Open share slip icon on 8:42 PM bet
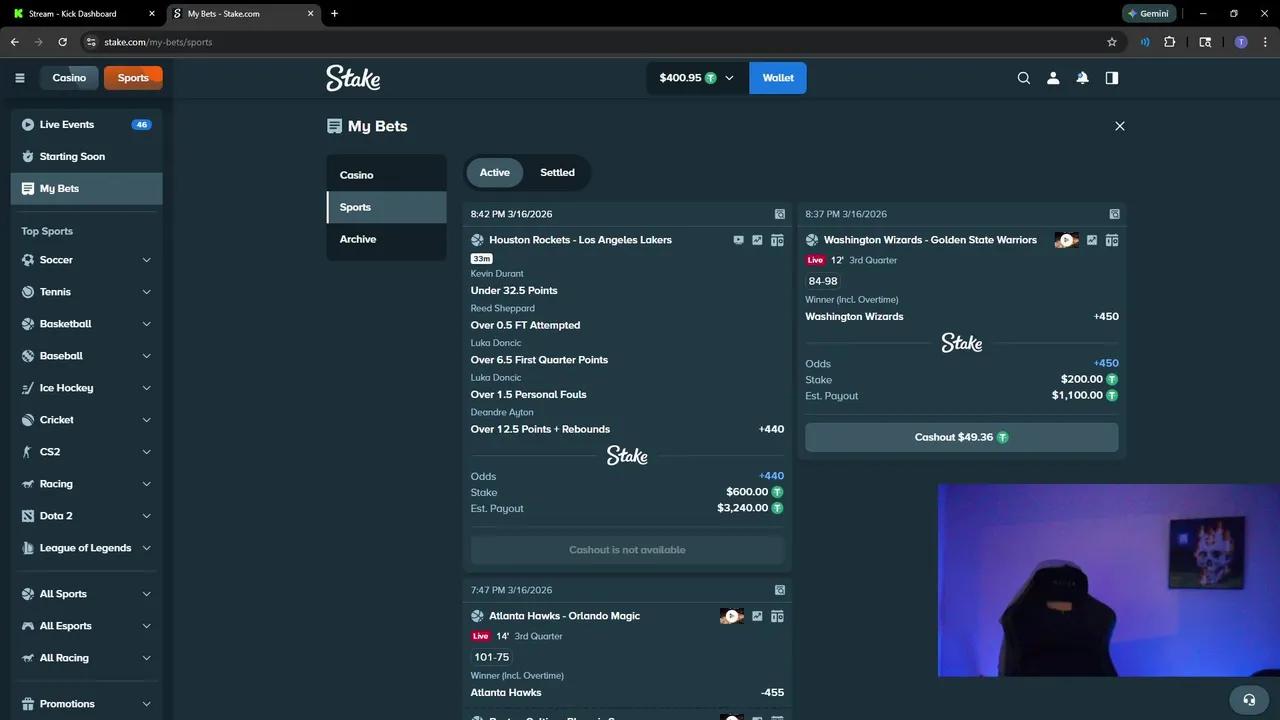The width and height of the screenshot is (1280, 720). 780,214
